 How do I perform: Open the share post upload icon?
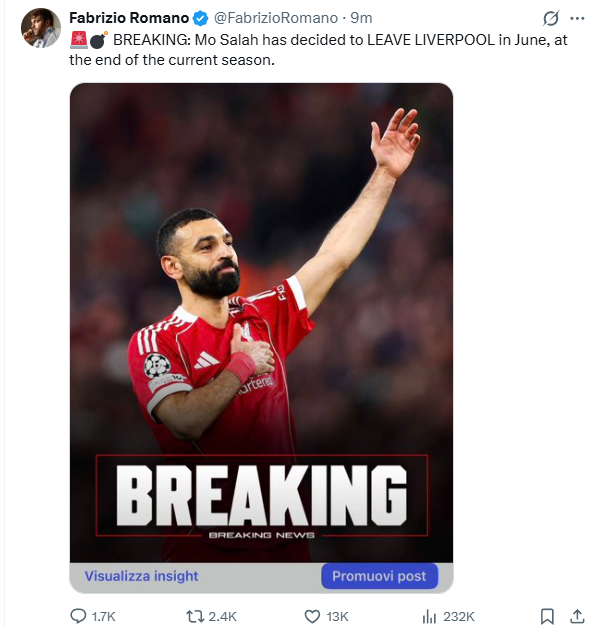(x=577, y=616)
